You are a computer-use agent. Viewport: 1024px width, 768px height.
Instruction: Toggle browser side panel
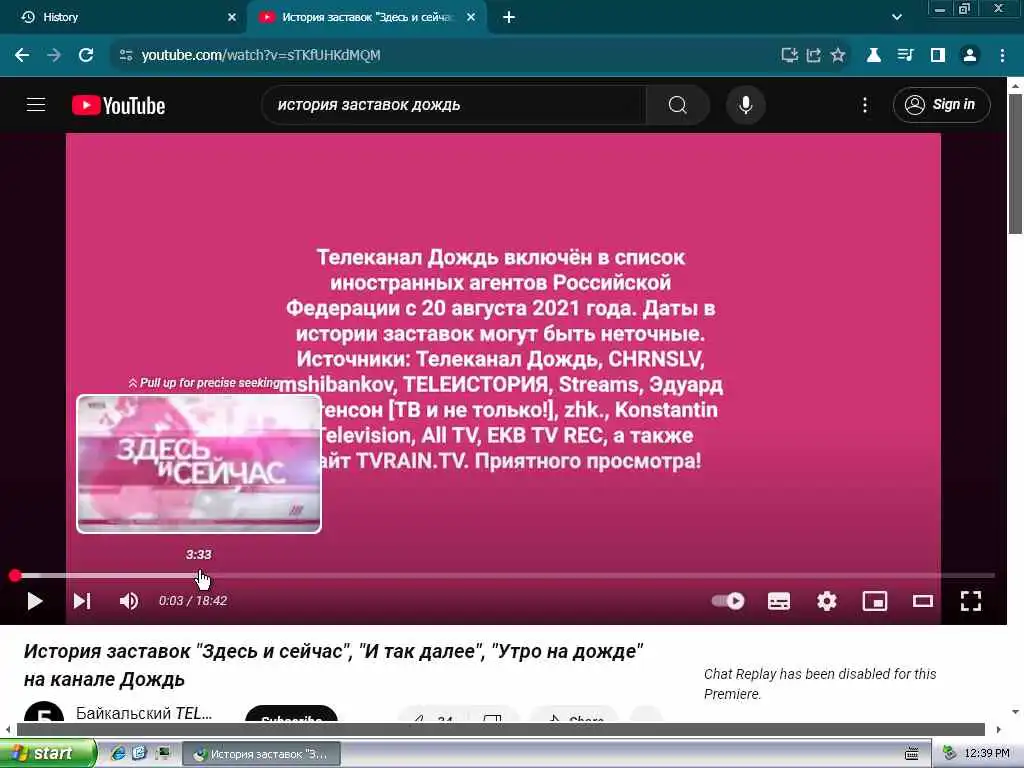coord(938,55)
